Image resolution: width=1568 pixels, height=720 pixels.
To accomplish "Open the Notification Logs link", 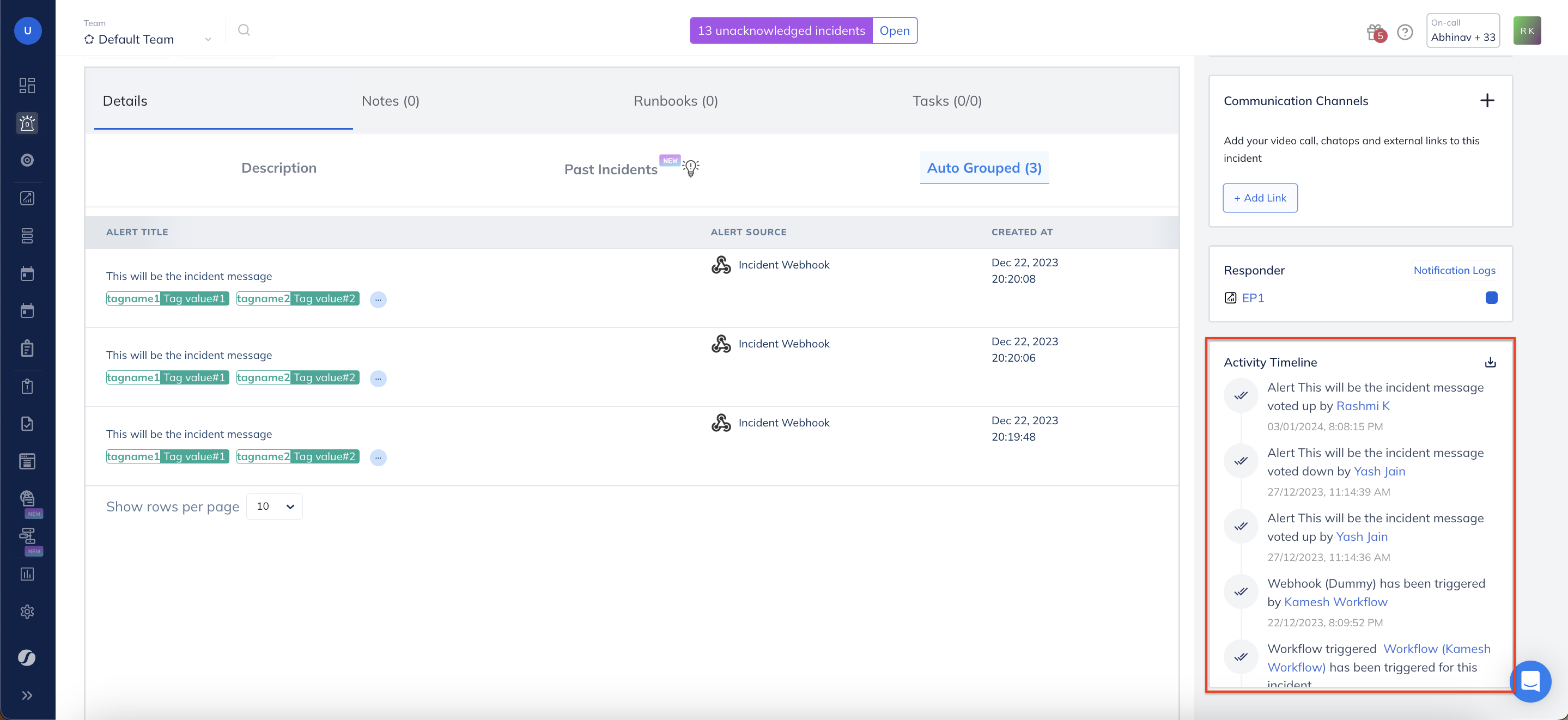I will pyautogui.click(x=1454, y=270).
